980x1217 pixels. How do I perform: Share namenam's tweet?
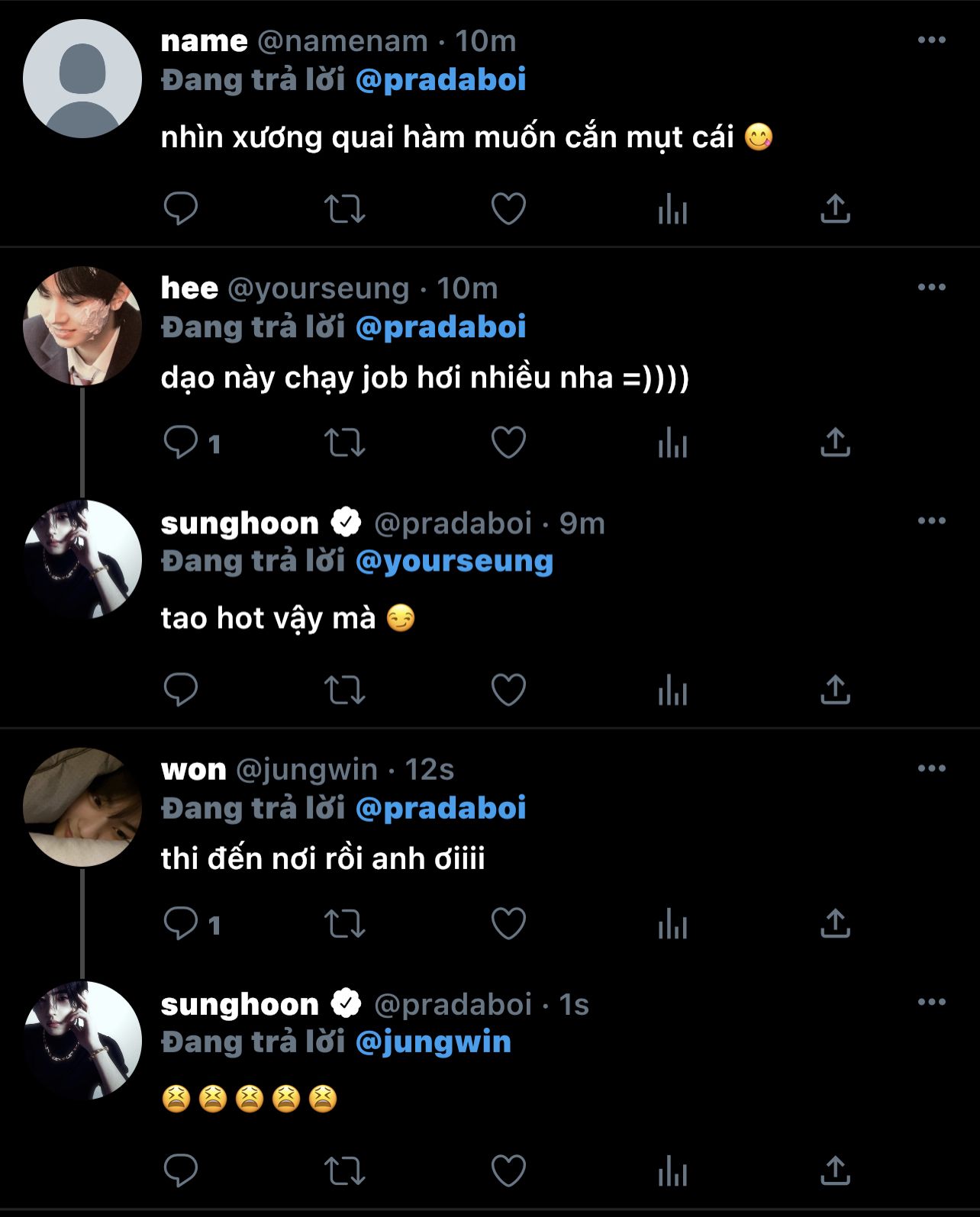point(835,208)
